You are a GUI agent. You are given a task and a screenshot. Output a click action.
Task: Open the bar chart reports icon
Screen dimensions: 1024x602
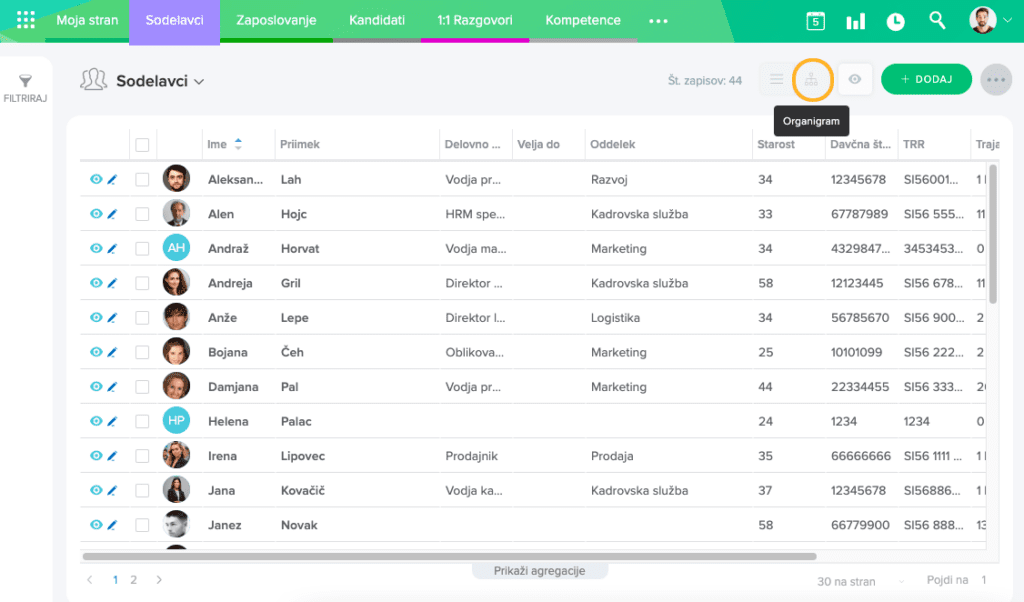(x=856, y=21)
